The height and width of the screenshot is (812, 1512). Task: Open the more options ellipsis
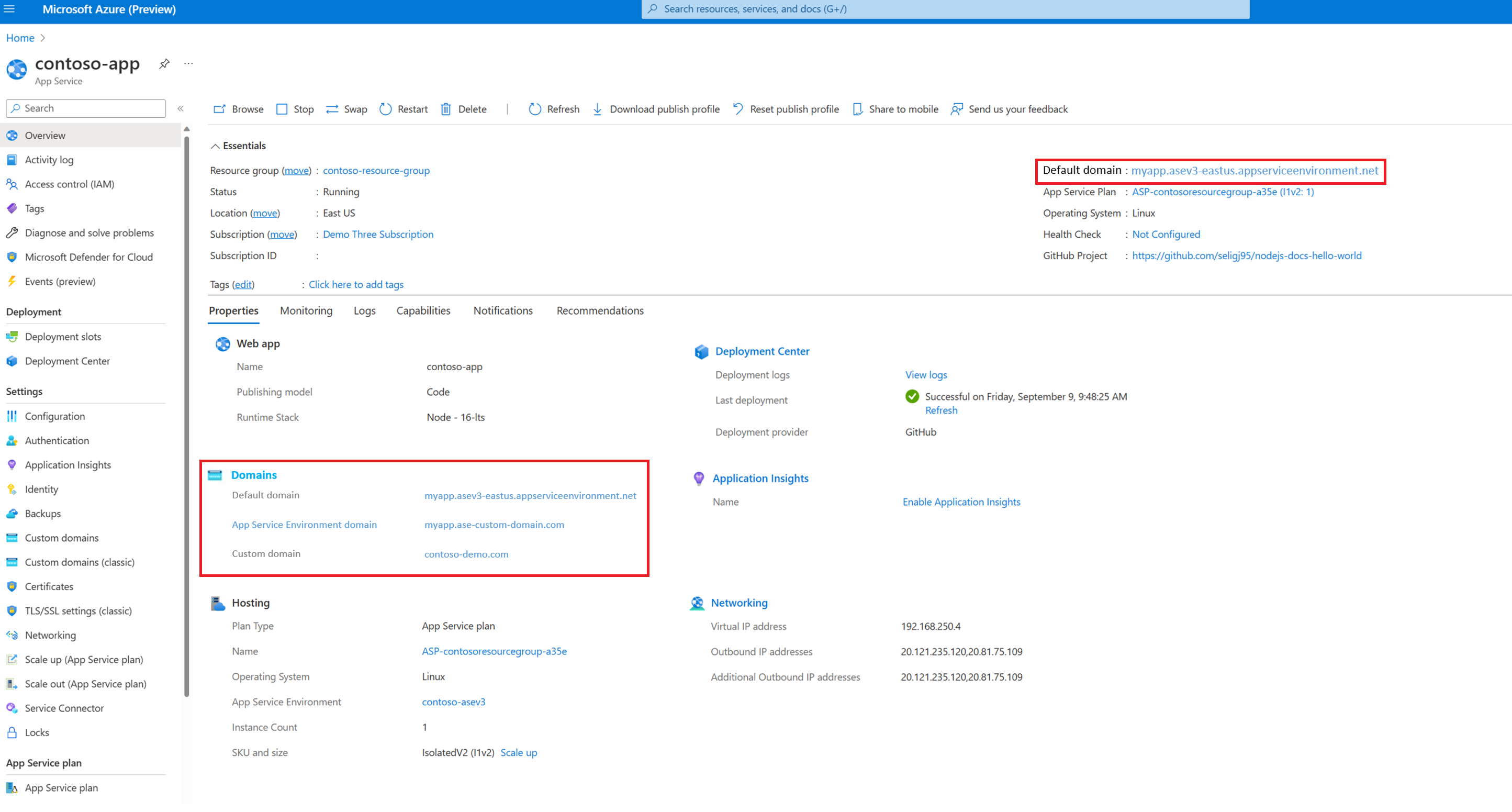[x=188, y=63]
